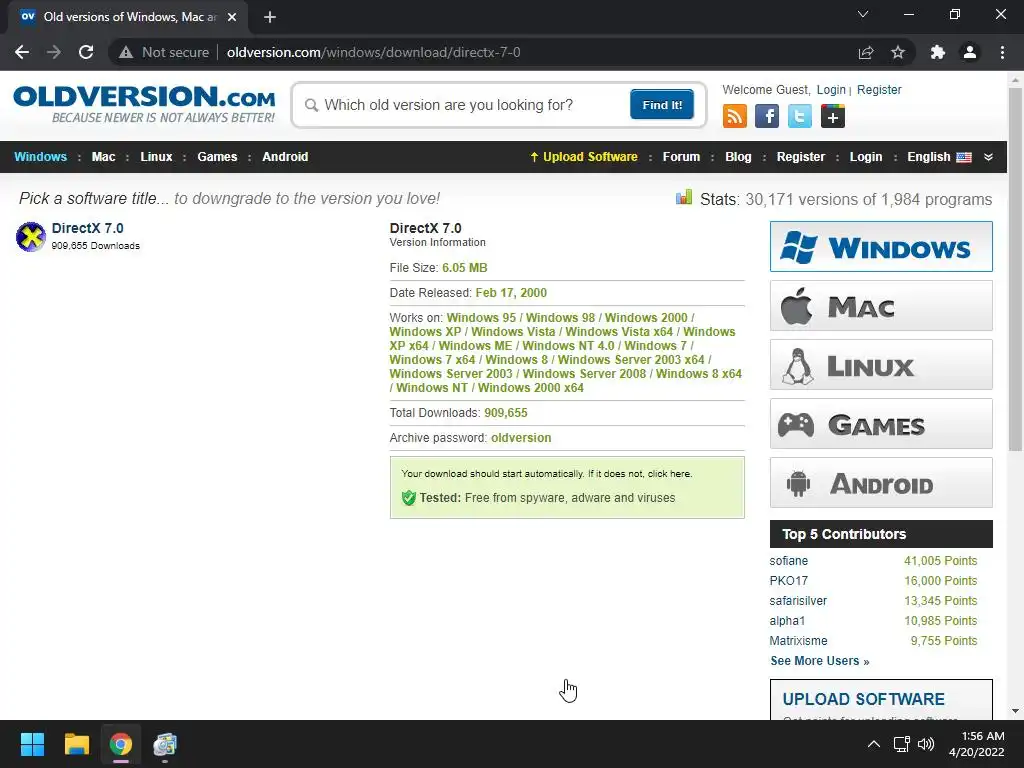Click the page vertical scrollbar thumb
1024x768 pixels.
point(1015,269)
